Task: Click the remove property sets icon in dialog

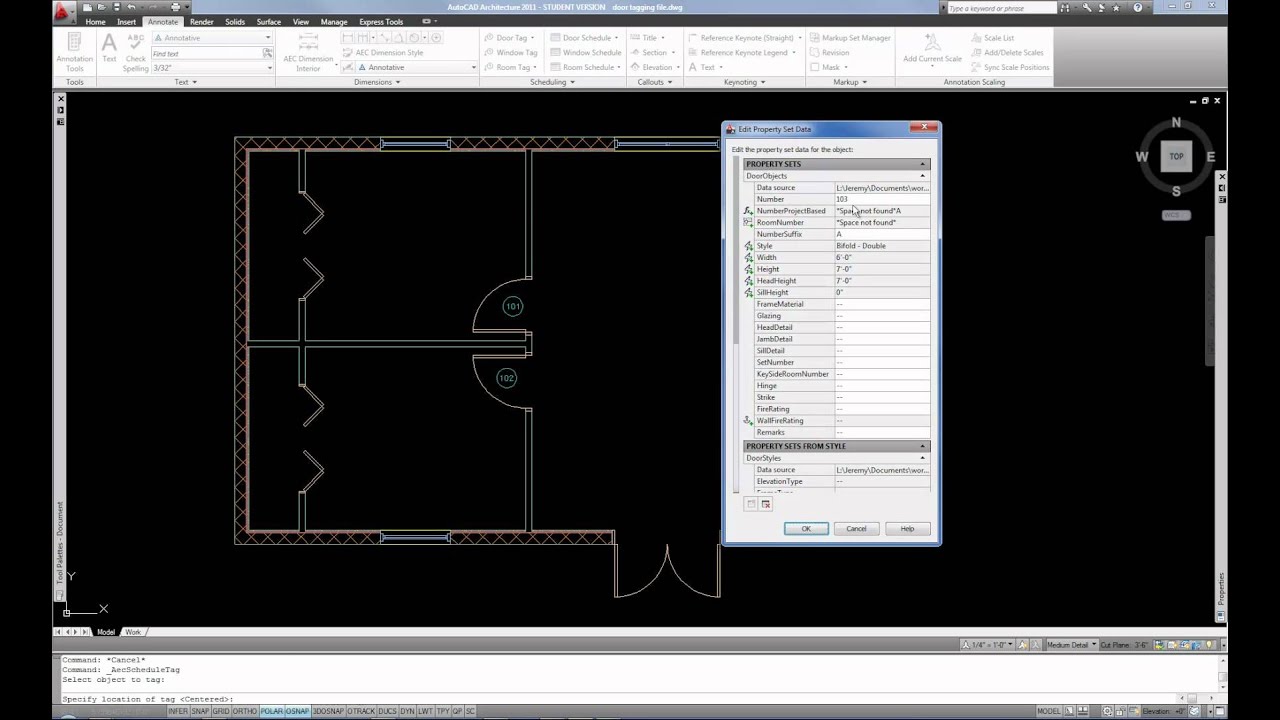Action: [x=766, y=504]
